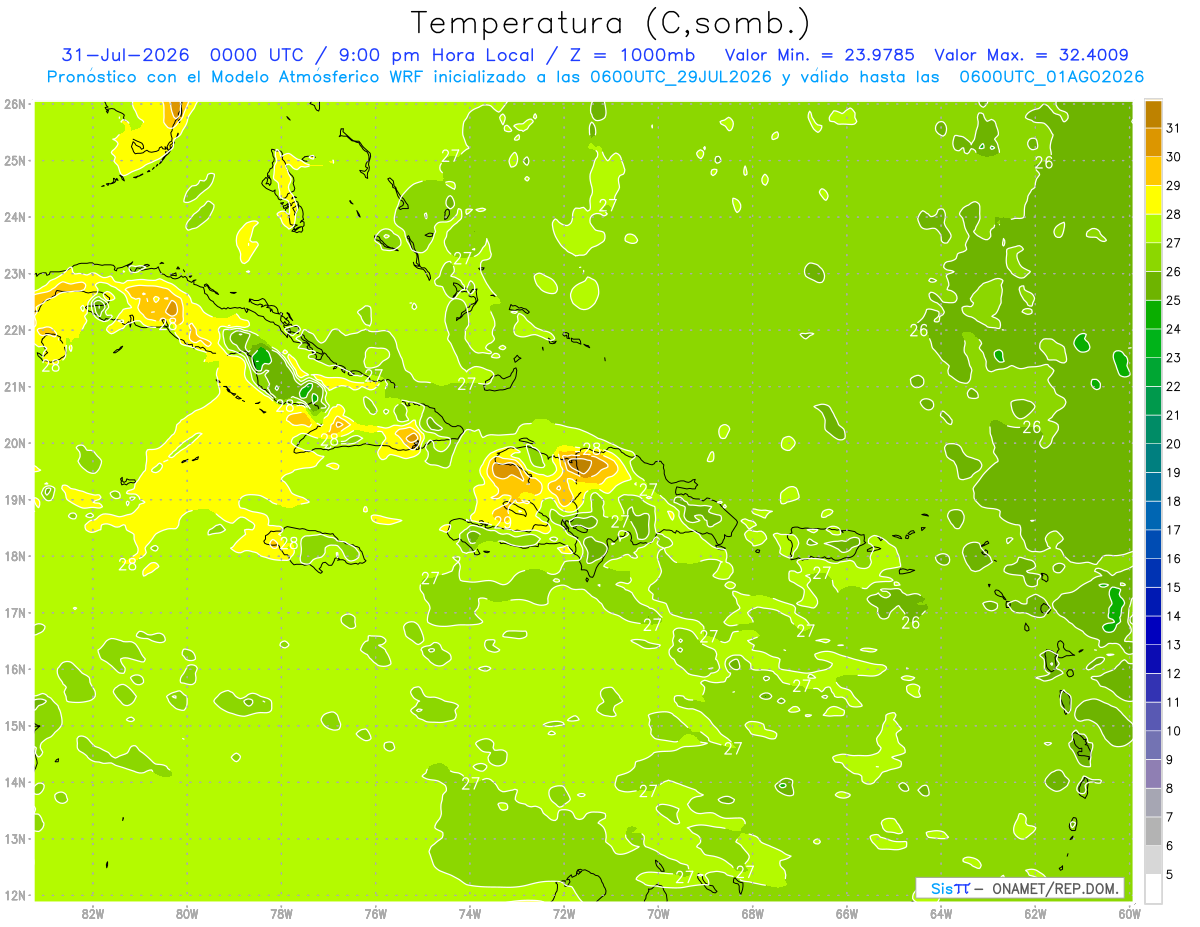Image resolution: width=1200 pixels, height=927 pixels.
Task: Click the init time "0600UTC_29JUL2026"
Action: tap(681, 76)
